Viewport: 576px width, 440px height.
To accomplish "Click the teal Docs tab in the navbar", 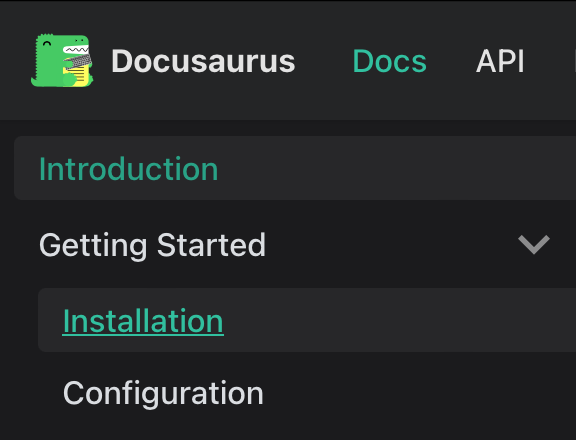I will pyautogui.click(x=389, y=61).
